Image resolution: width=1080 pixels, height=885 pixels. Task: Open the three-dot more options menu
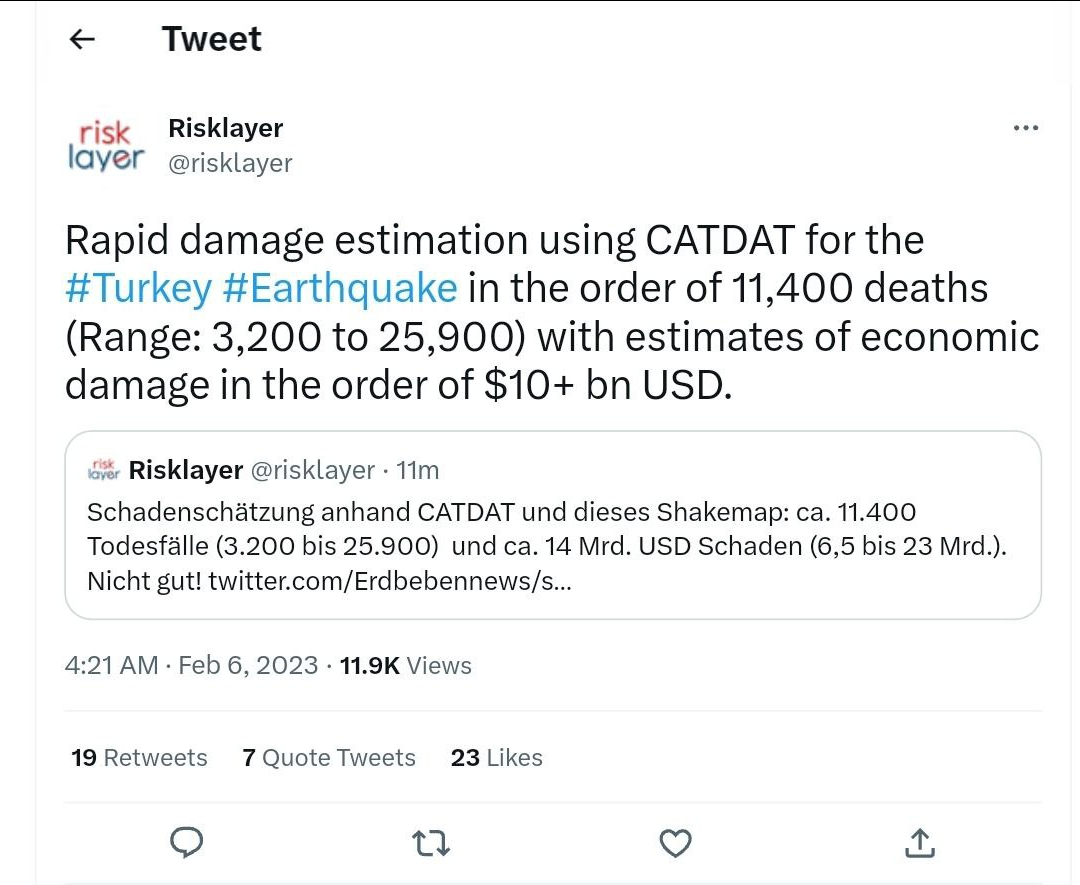coord(1026,128)
